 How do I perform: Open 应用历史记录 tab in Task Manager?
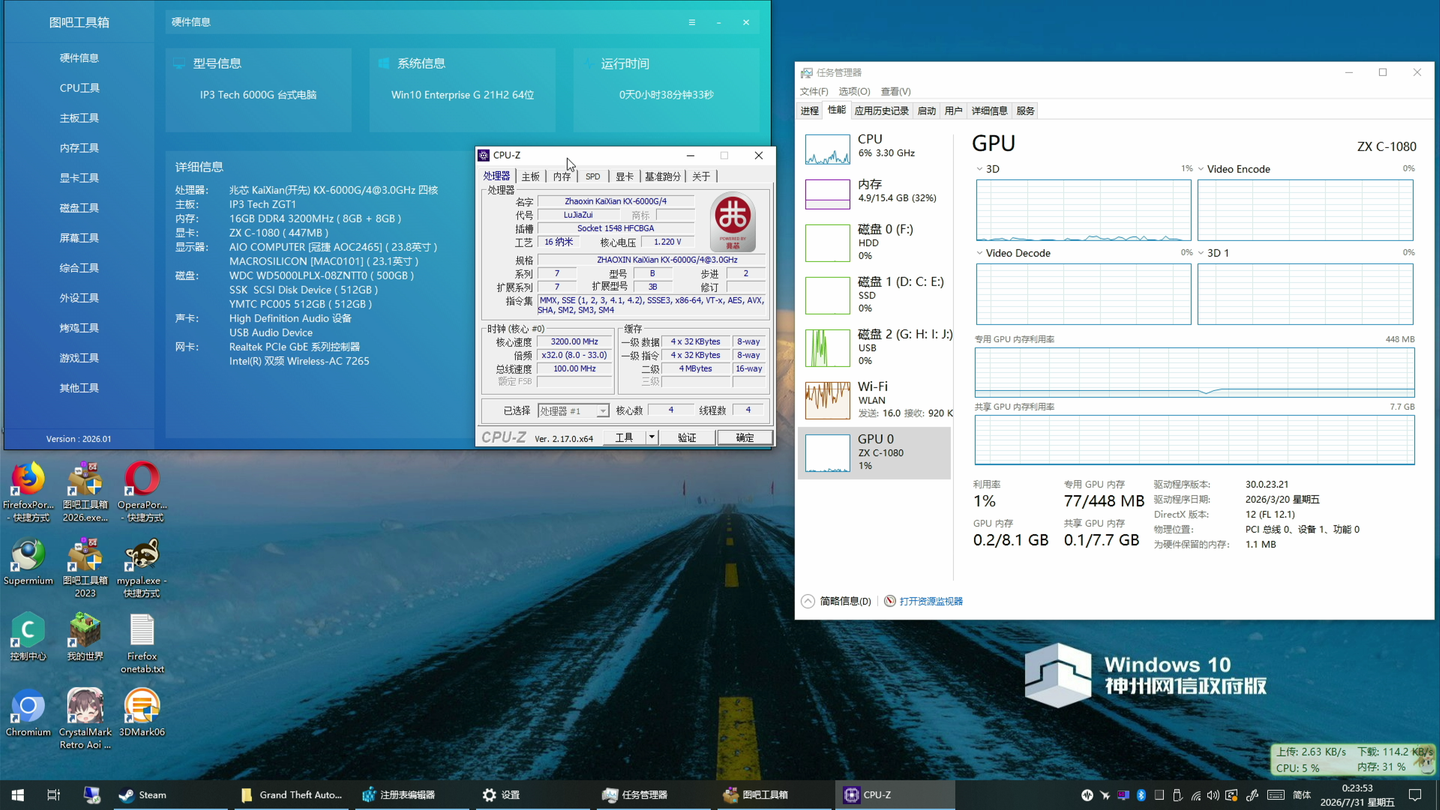[x=881, y=111]
